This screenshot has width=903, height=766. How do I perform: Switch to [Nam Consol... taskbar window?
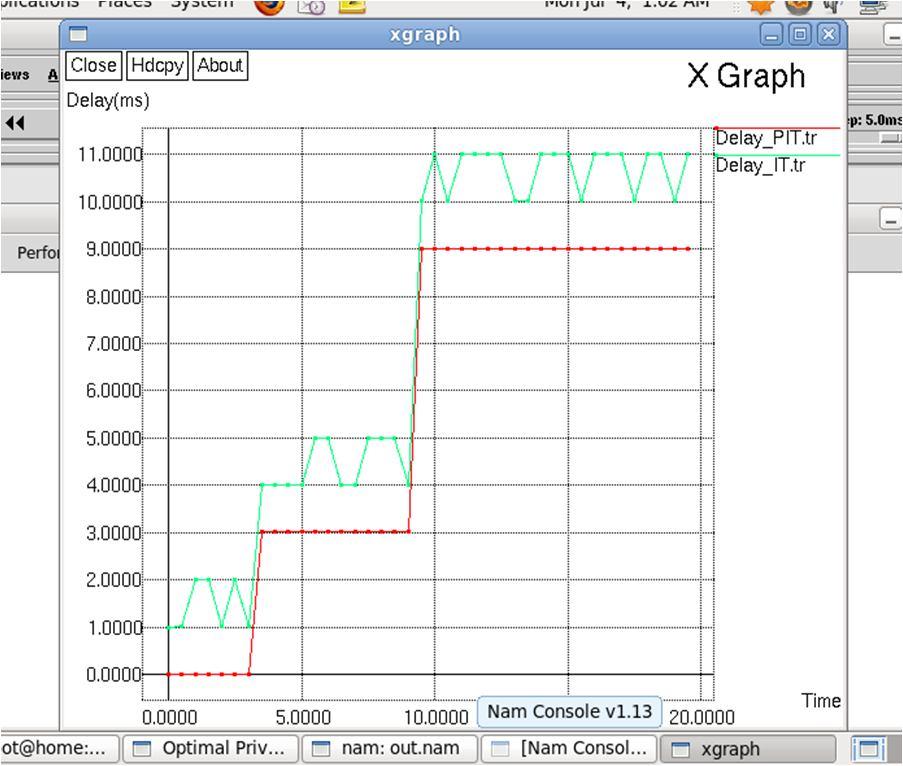(569, 748)
